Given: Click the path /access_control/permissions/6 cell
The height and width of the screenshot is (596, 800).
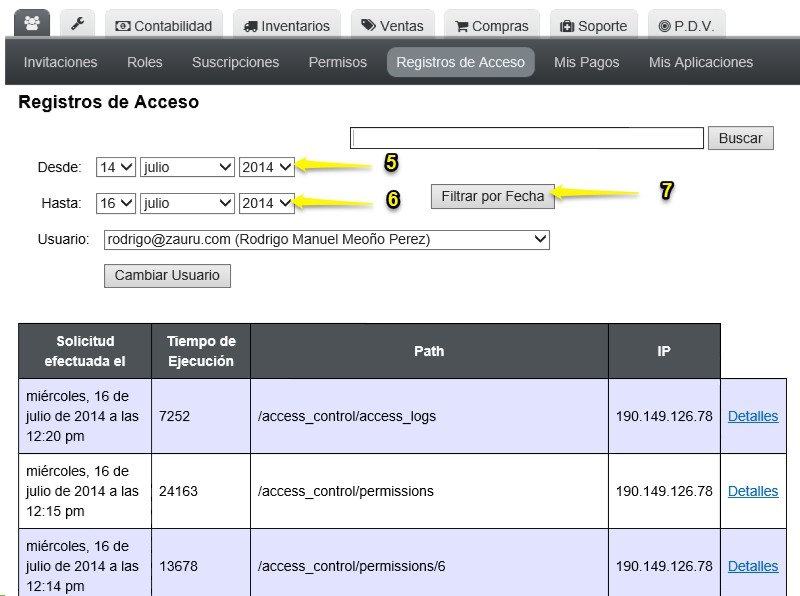Looking at the screenshot, I should pos(429,562).
